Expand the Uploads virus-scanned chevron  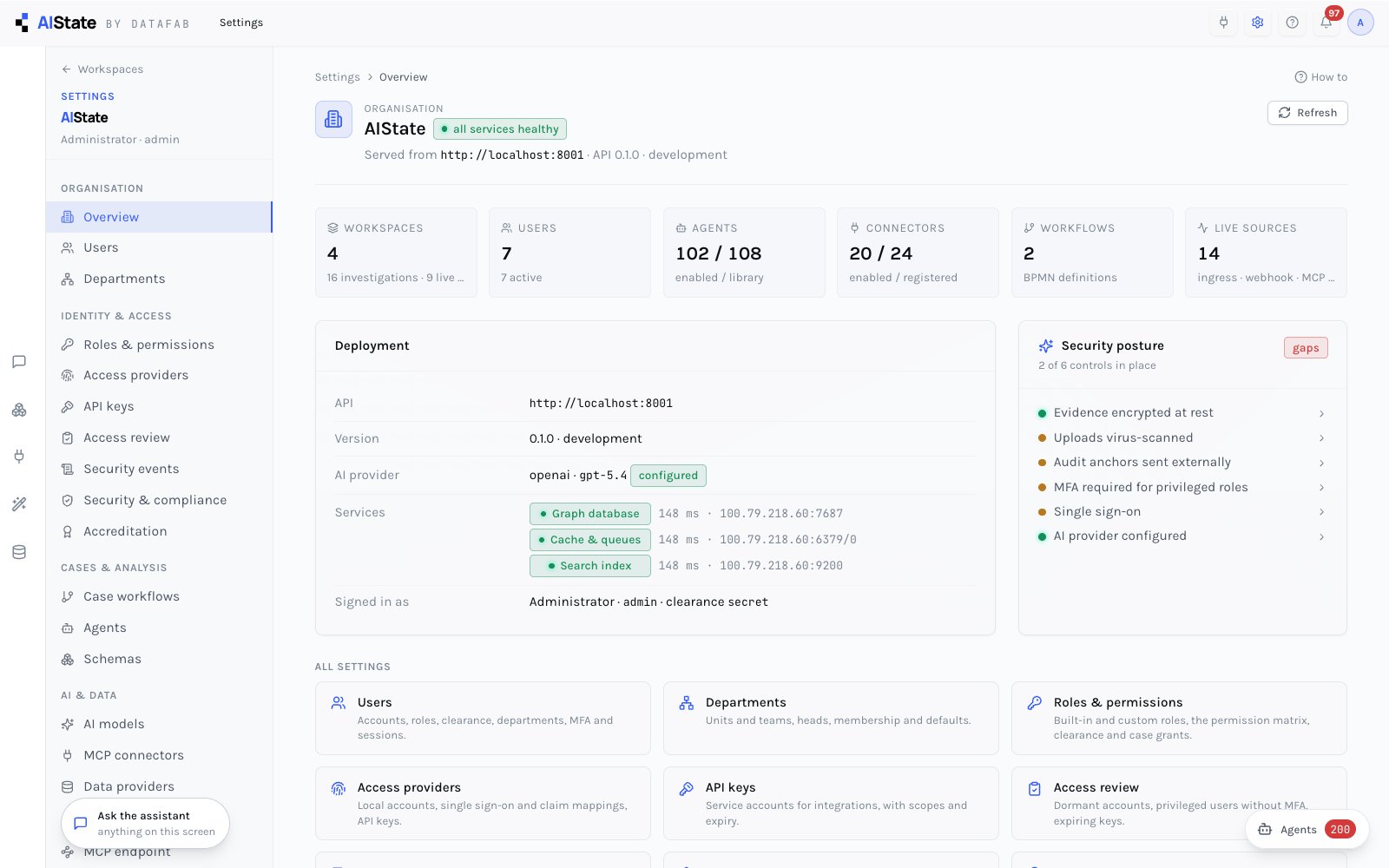[1321, 438]
